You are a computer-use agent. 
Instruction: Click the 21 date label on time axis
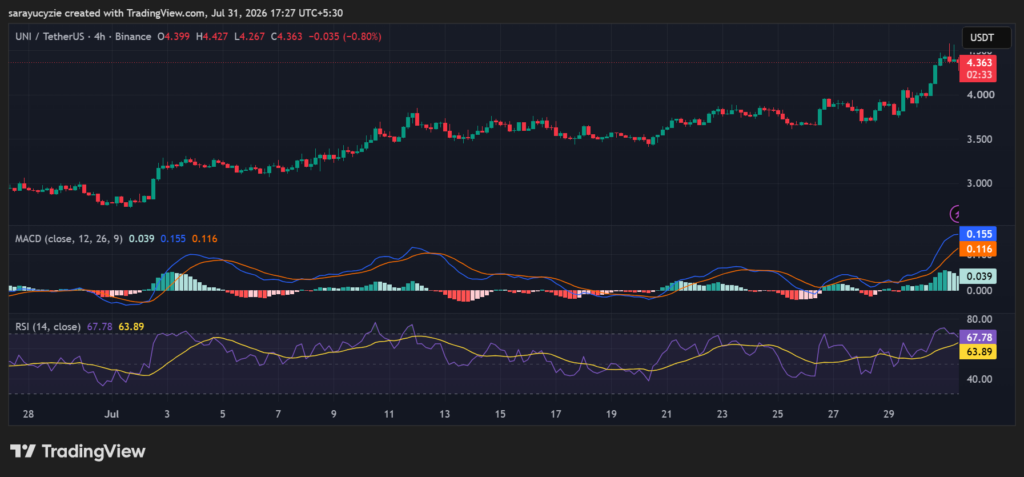tap(667, 414)
